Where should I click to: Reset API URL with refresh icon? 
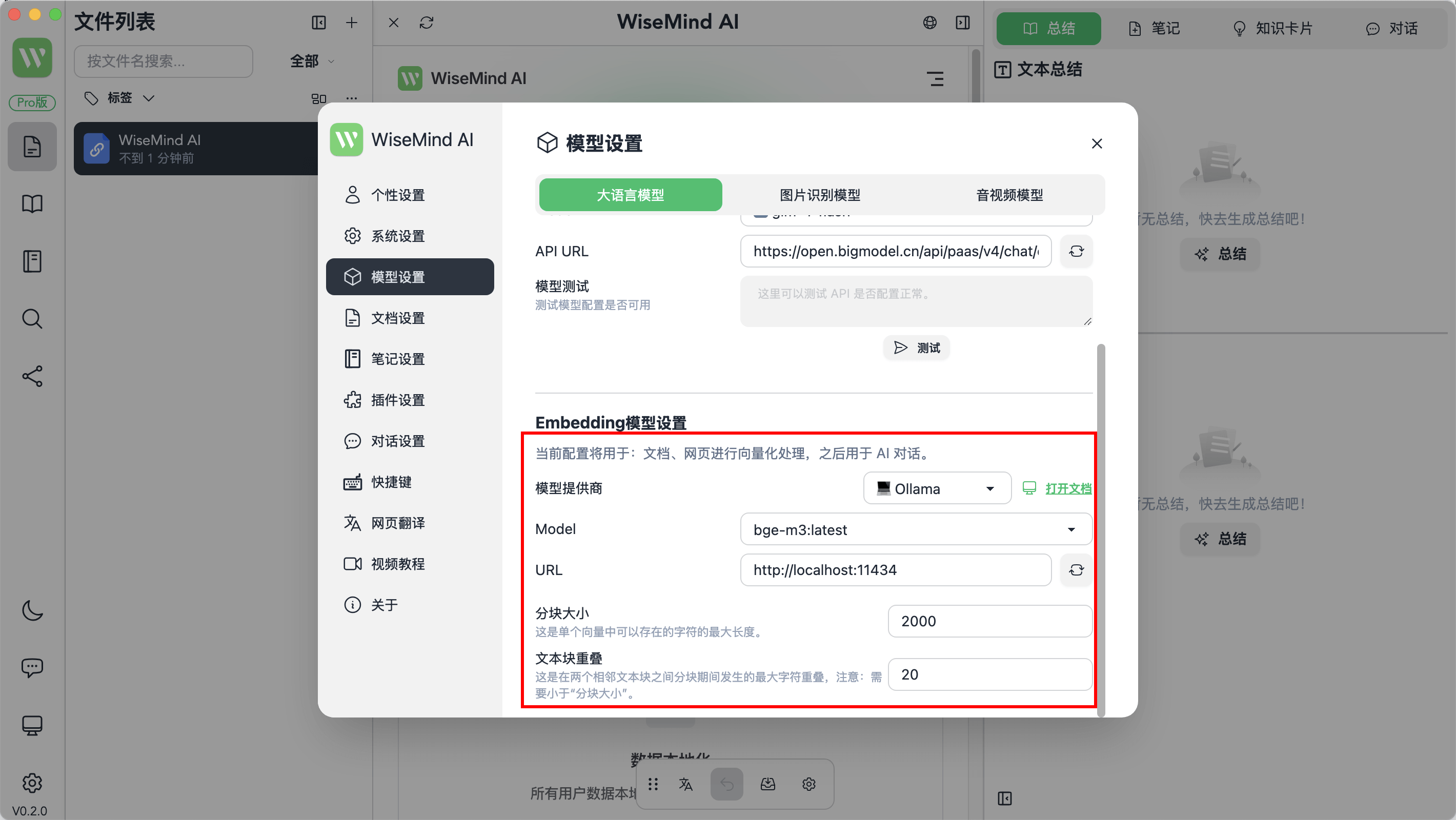point(1076,251)
